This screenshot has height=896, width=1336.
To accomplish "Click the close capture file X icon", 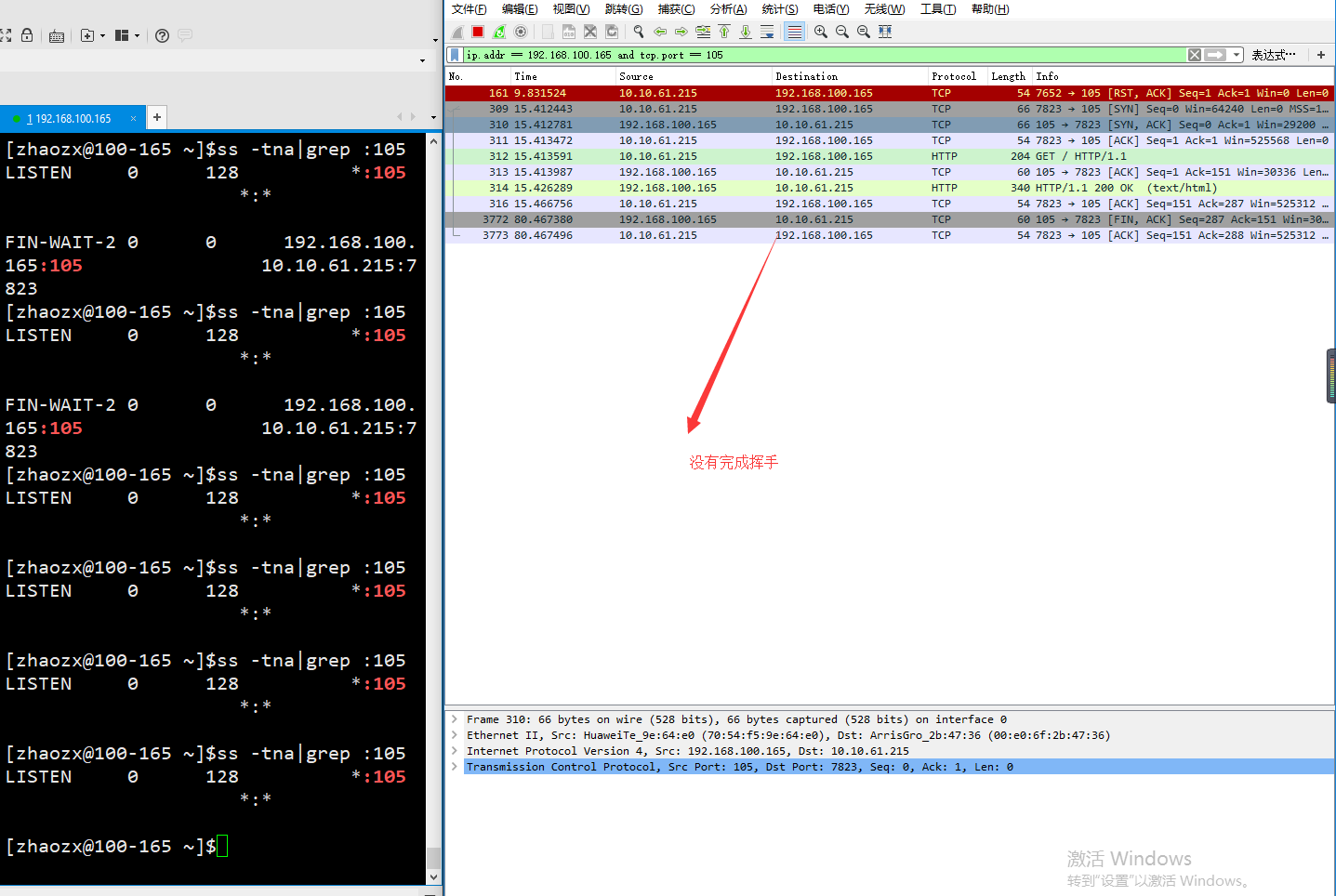I will [590, 32].
